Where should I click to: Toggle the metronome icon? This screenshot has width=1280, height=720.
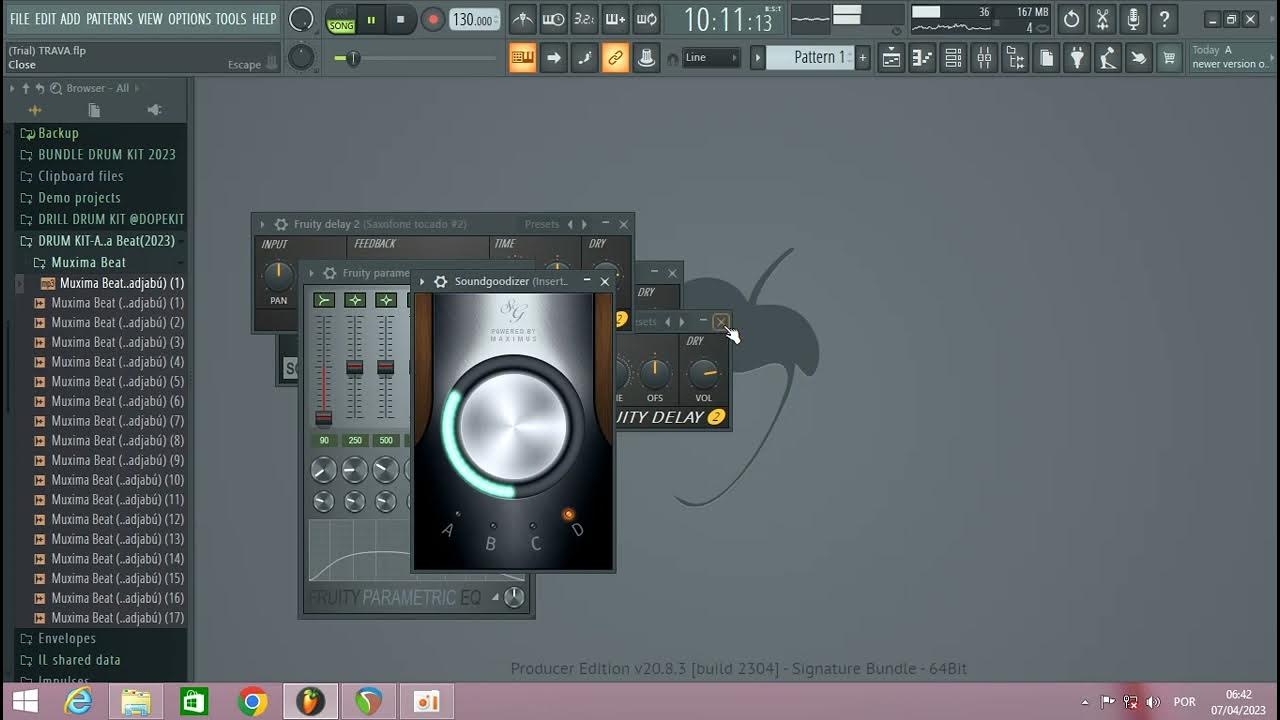coord(522,19)
